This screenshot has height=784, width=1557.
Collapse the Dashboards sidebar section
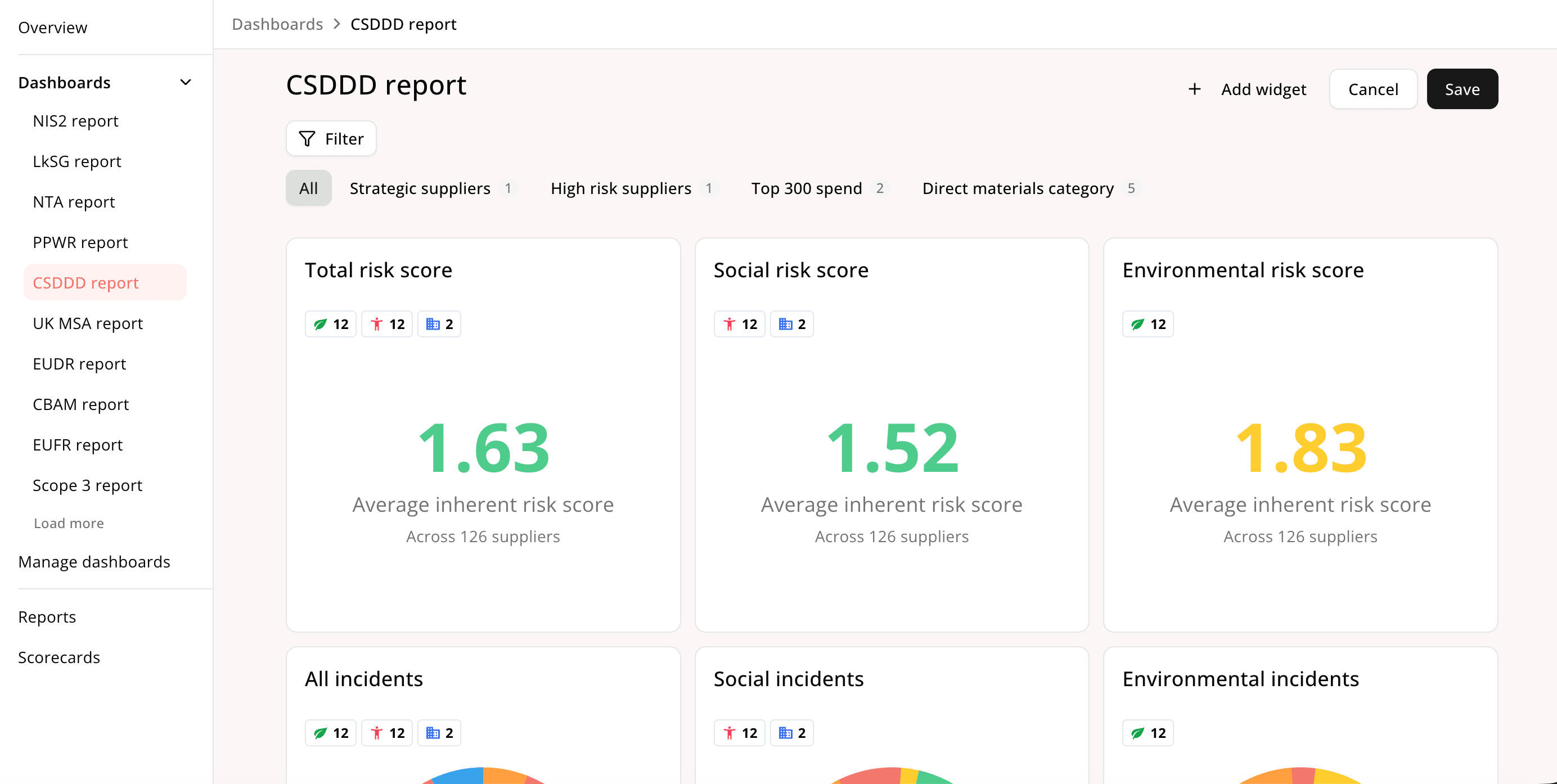(x=186, y=82)
